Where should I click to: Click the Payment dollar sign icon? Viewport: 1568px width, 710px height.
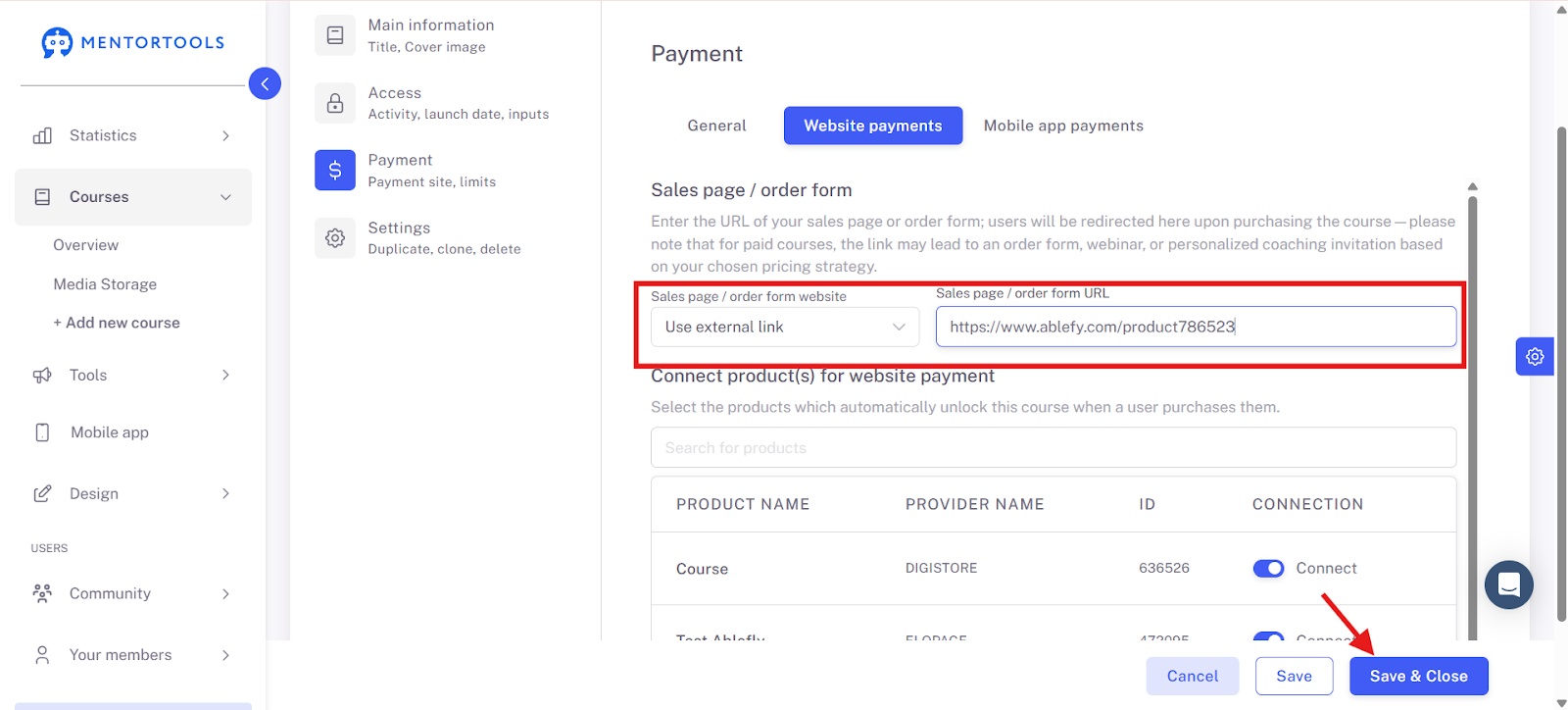point(335,170)
